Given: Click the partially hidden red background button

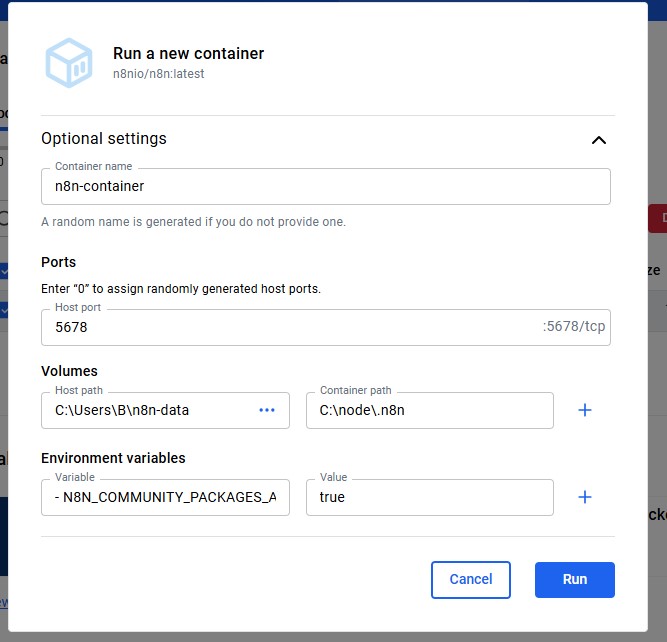Looking at the screenshot, I should (x=657, y=219).
